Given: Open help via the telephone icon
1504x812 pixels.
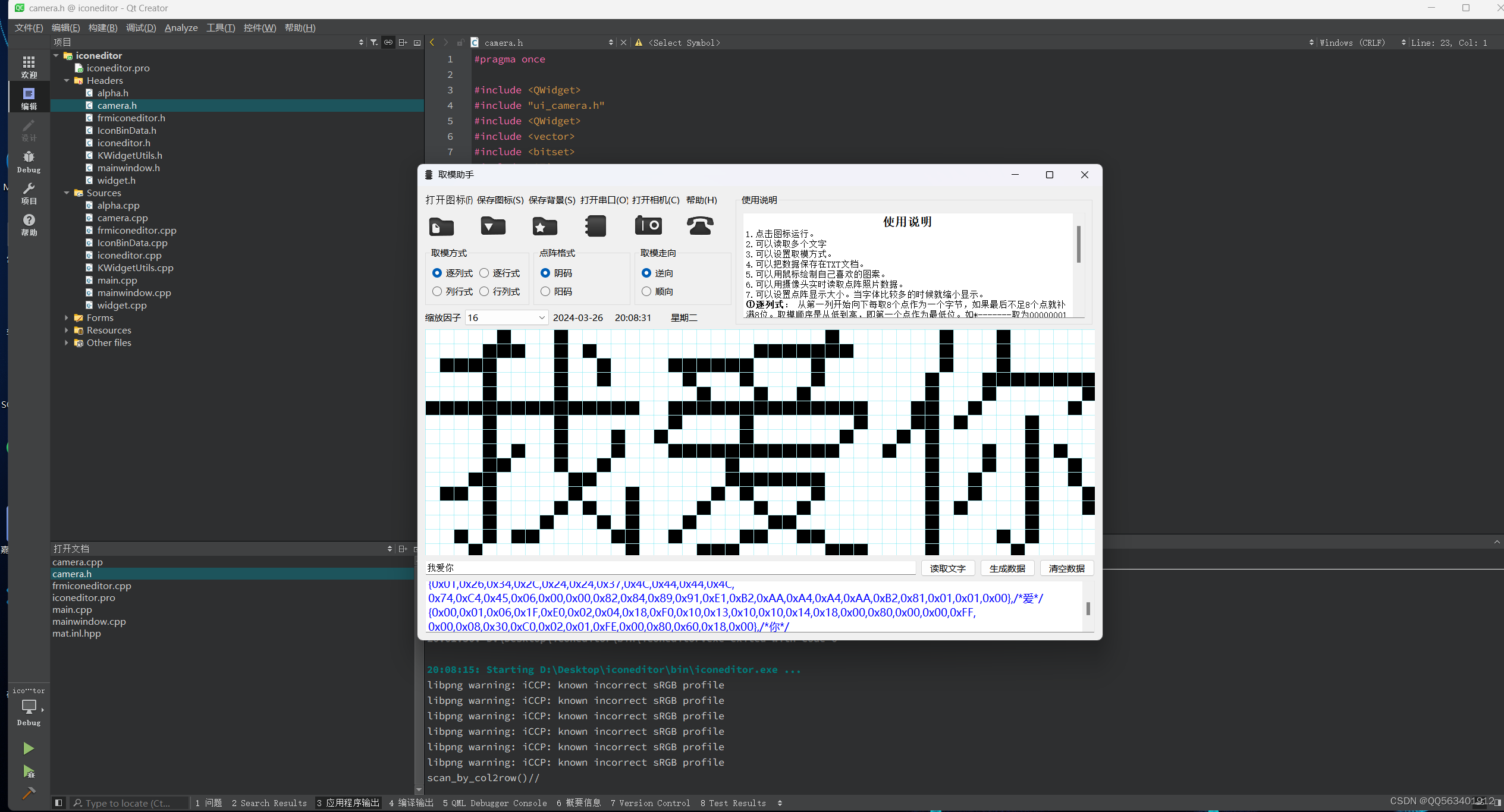Looking at the screenshot, I should click(x=700, y=226).
